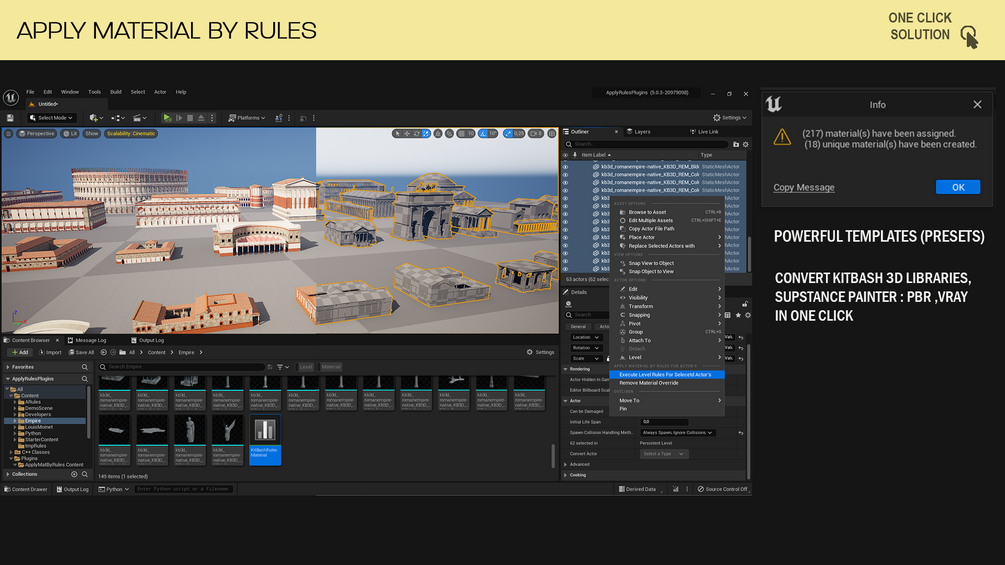Click the Skip frame playback icon
The image size is (1005, 565).
pyautogui.click(x=179, y=118)
